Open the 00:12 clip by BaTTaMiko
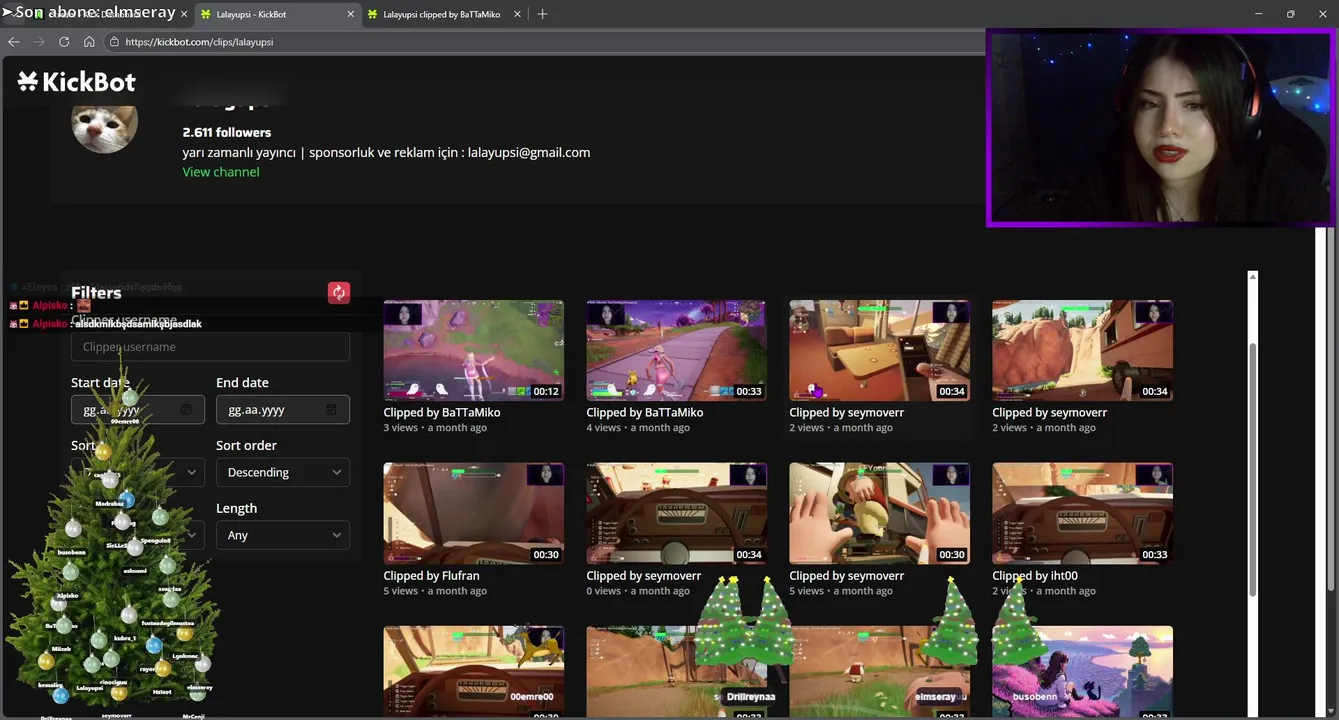The image size is (1339, 720). pyautogui.click(x=473, y=350)
